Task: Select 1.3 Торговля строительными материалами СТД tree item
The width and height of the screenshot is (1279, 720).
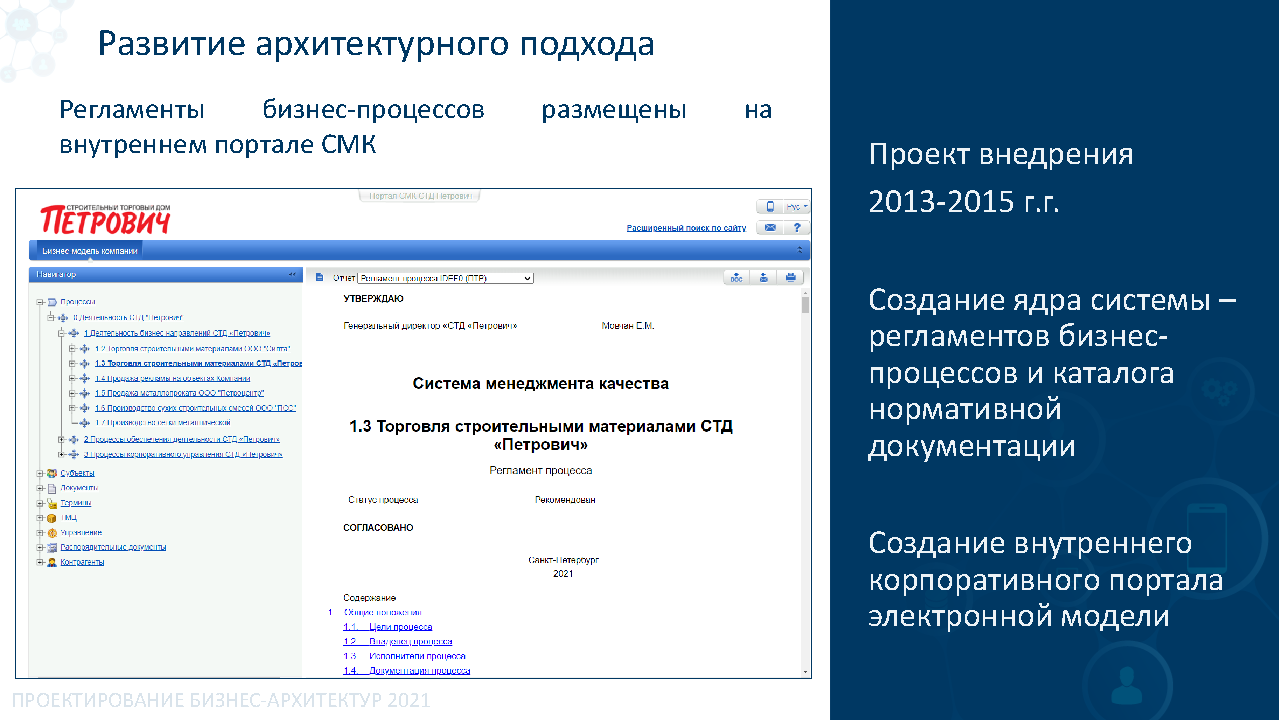Action: point(198,364)
